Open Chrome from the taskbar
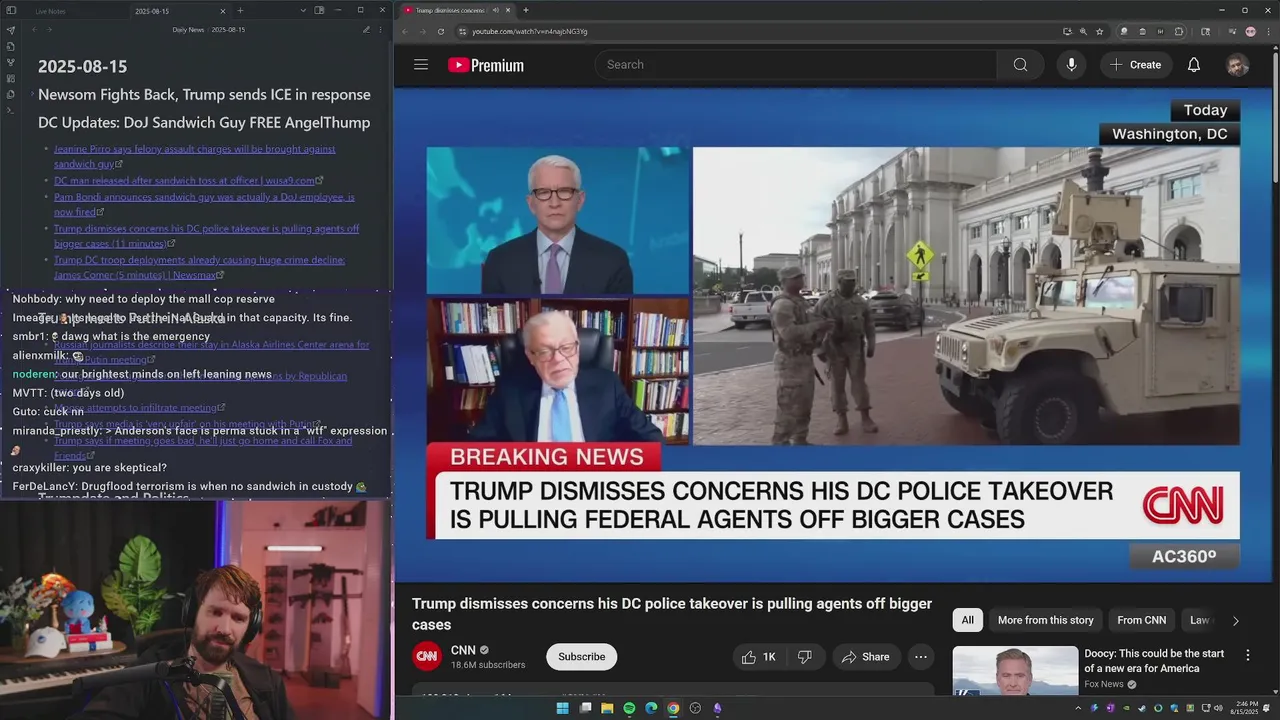Viewport: 1280px width, 720px height. coord(673,708)
